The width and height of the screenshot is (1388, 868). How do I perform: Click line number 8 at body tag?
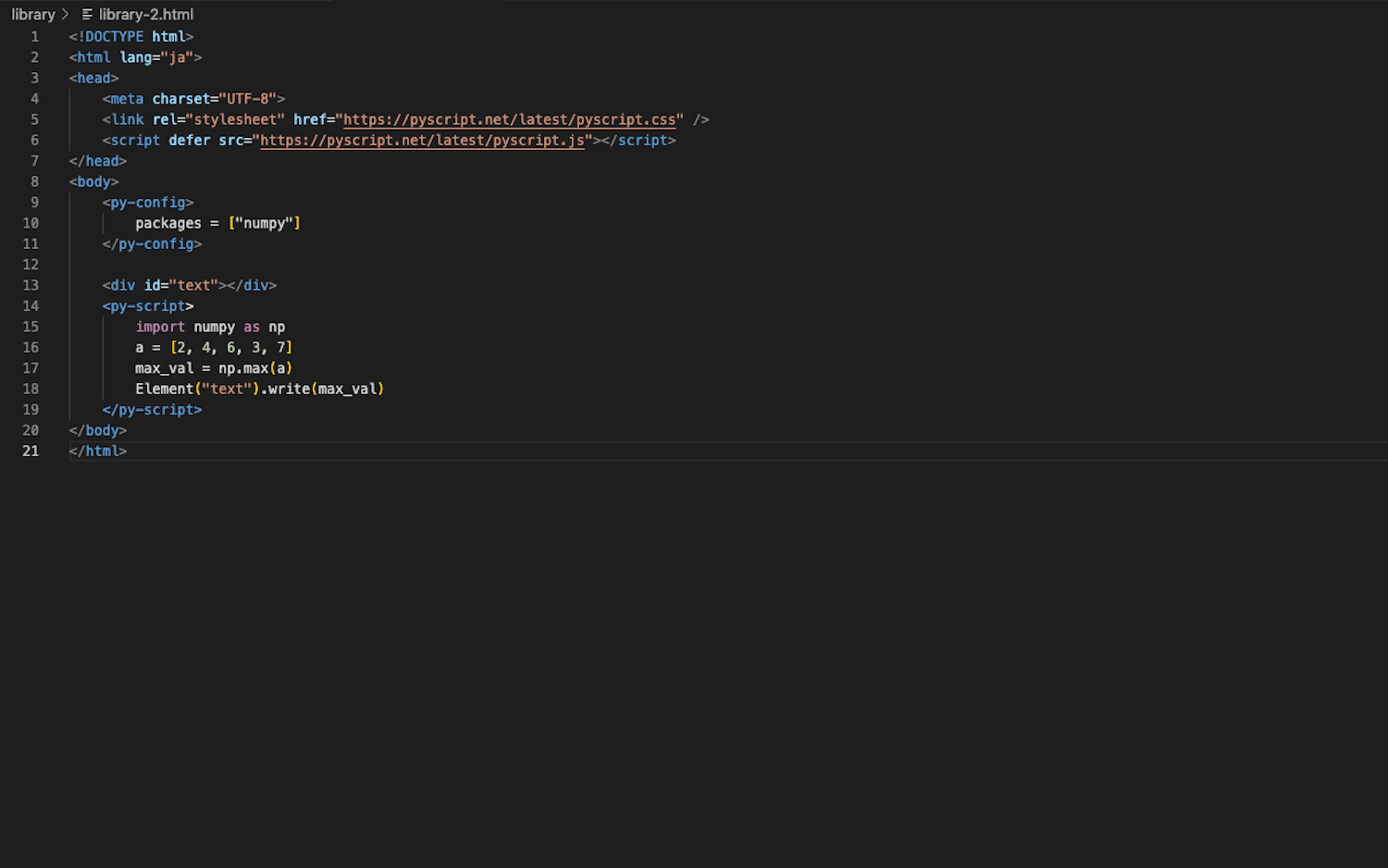pos(34,182)
